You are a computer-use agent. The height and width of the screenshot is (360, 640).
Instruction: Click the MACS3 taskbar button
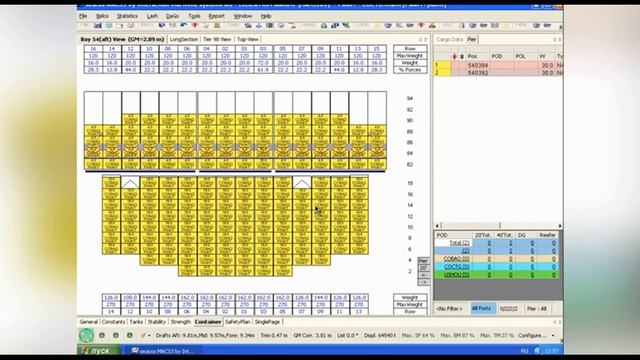click(164, 351)
